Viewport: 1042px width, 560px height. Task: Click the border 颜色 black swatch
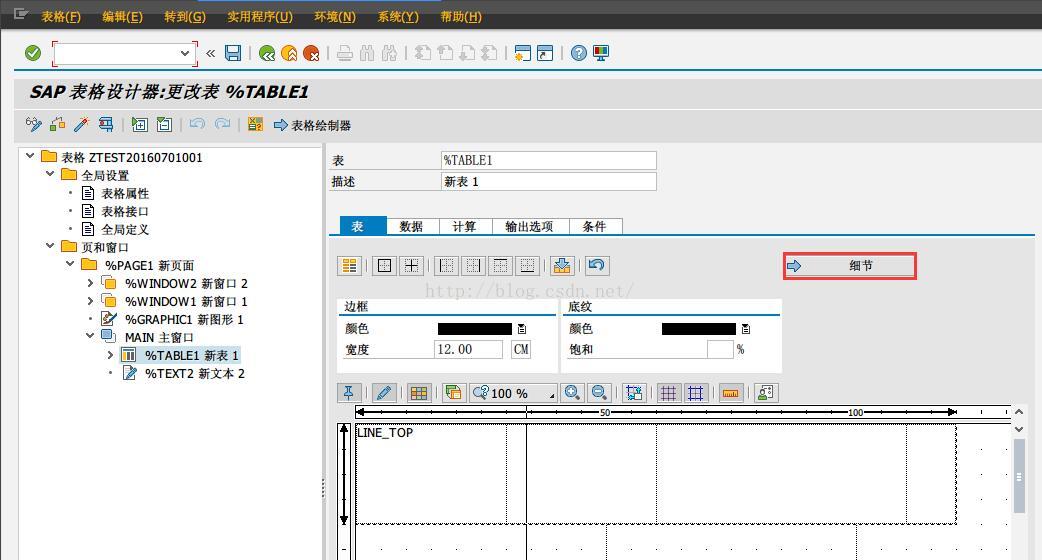point(474,329)
